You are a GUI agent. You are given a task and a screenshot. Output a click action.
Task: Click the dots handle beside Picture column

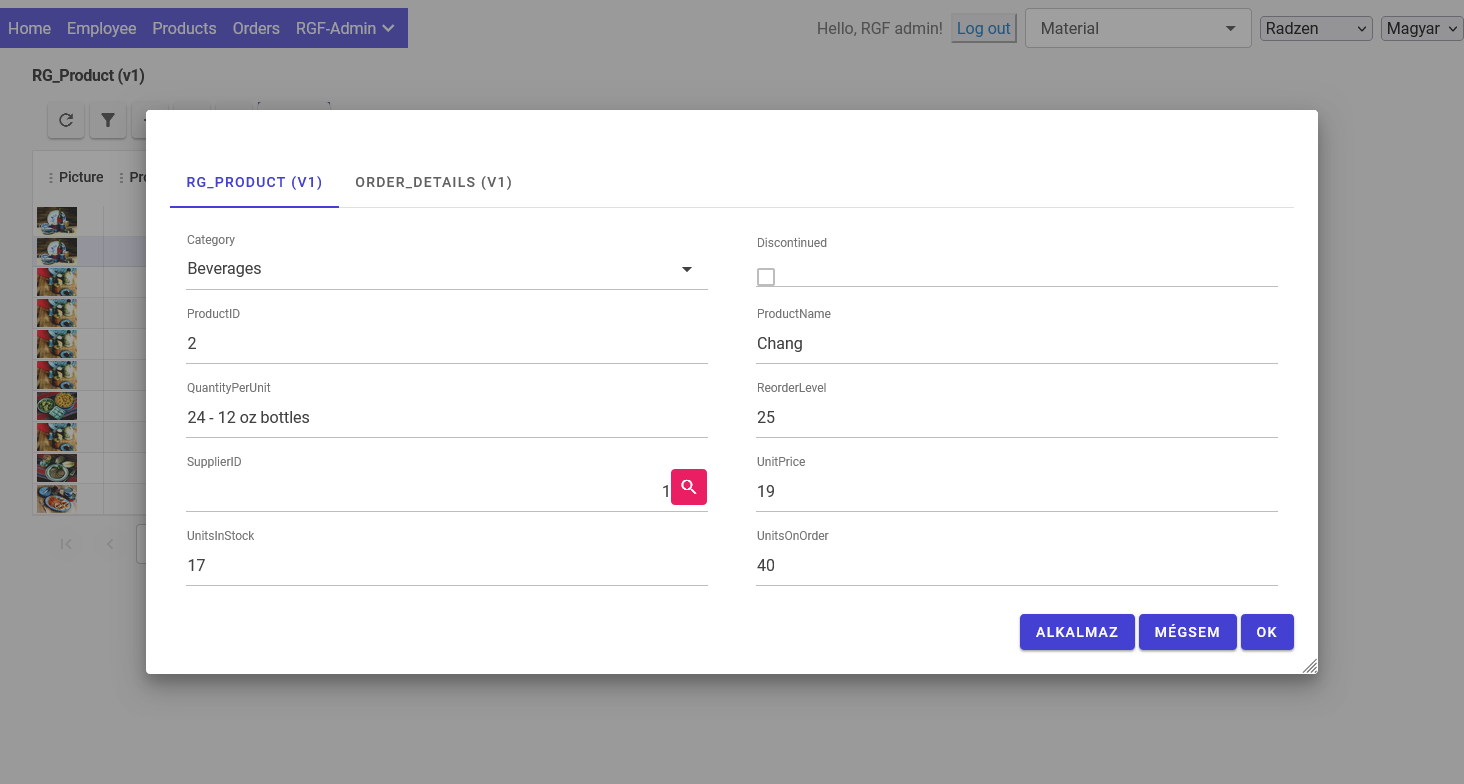[51, 178]
